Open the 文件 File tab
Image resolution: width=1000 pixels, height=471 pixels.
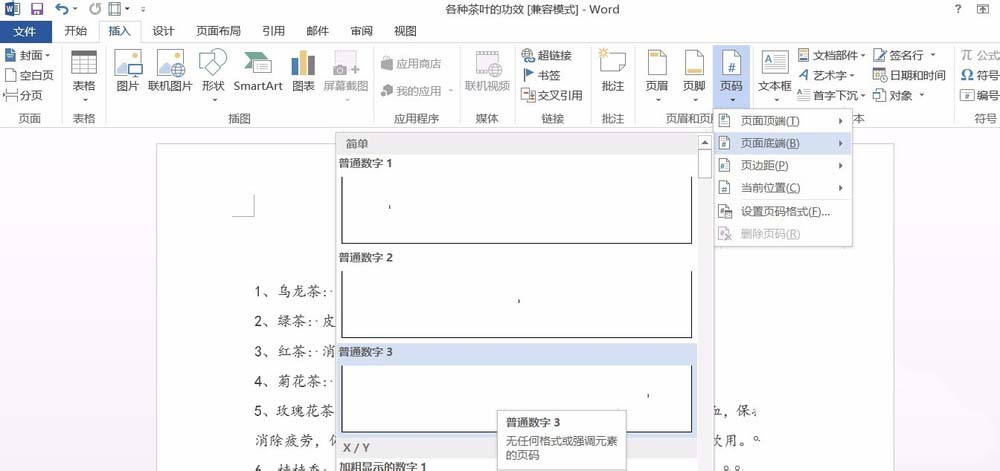[26, 31]
